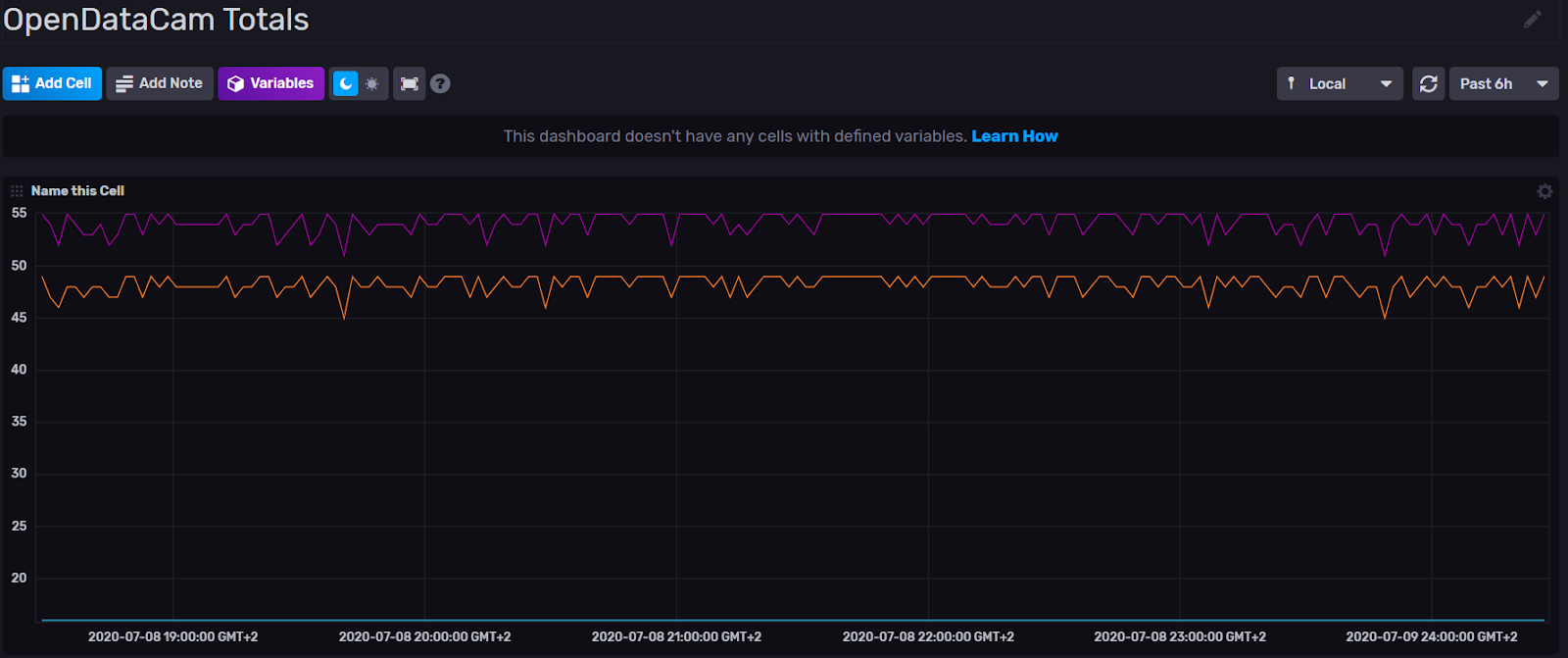The width and height of the screenshot is (1568, 658).
Task: Click the OpenDataCam Totals dashboard title
Action: [157, 20]
